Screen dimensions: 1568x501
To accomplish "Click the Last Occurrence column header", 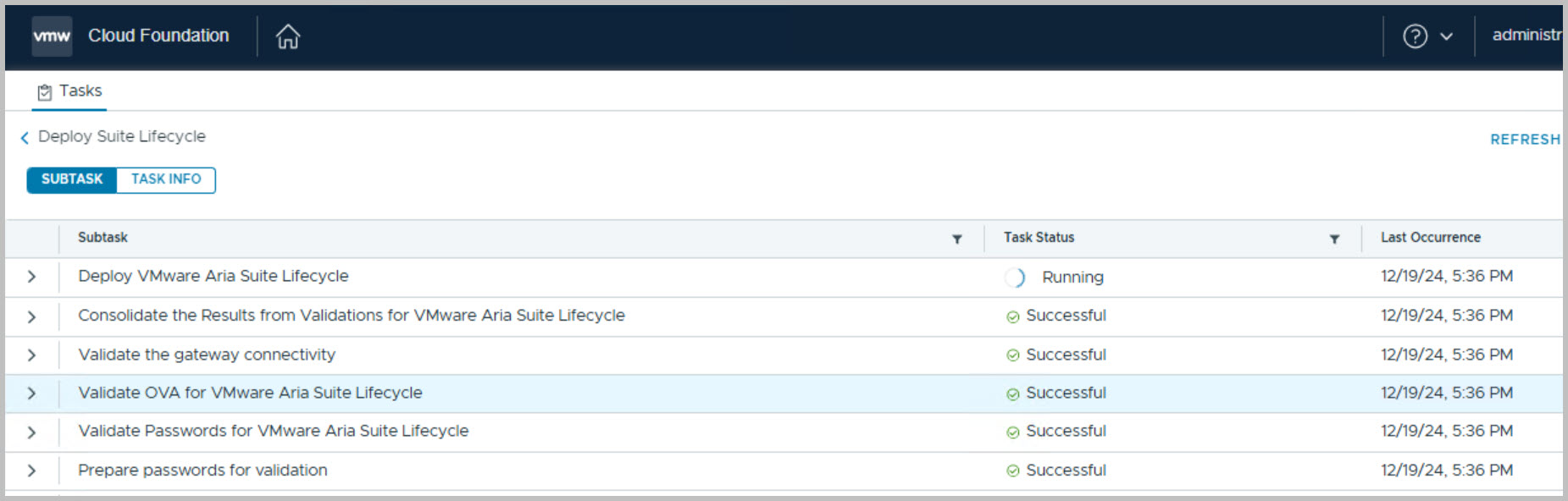I will coord(1430,238).
